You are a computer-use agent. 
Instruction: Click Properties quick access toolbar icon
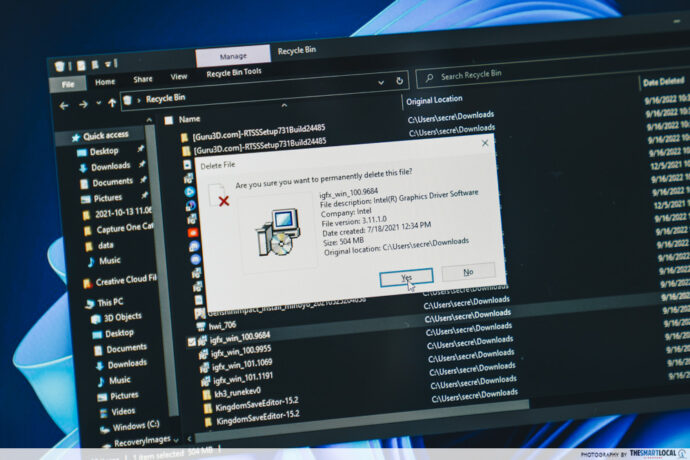click(81, 66)
